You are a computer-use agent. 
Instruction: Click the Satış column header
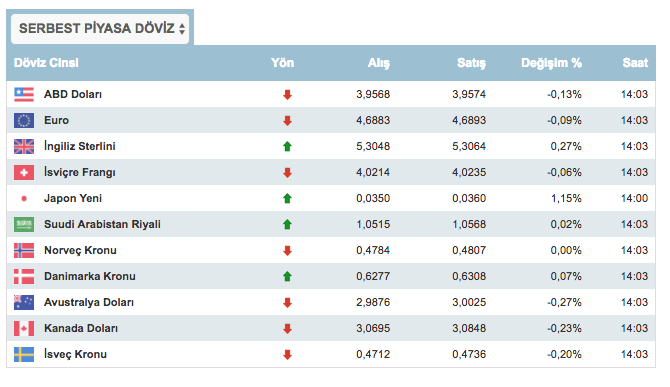click(x=471, y=63)
